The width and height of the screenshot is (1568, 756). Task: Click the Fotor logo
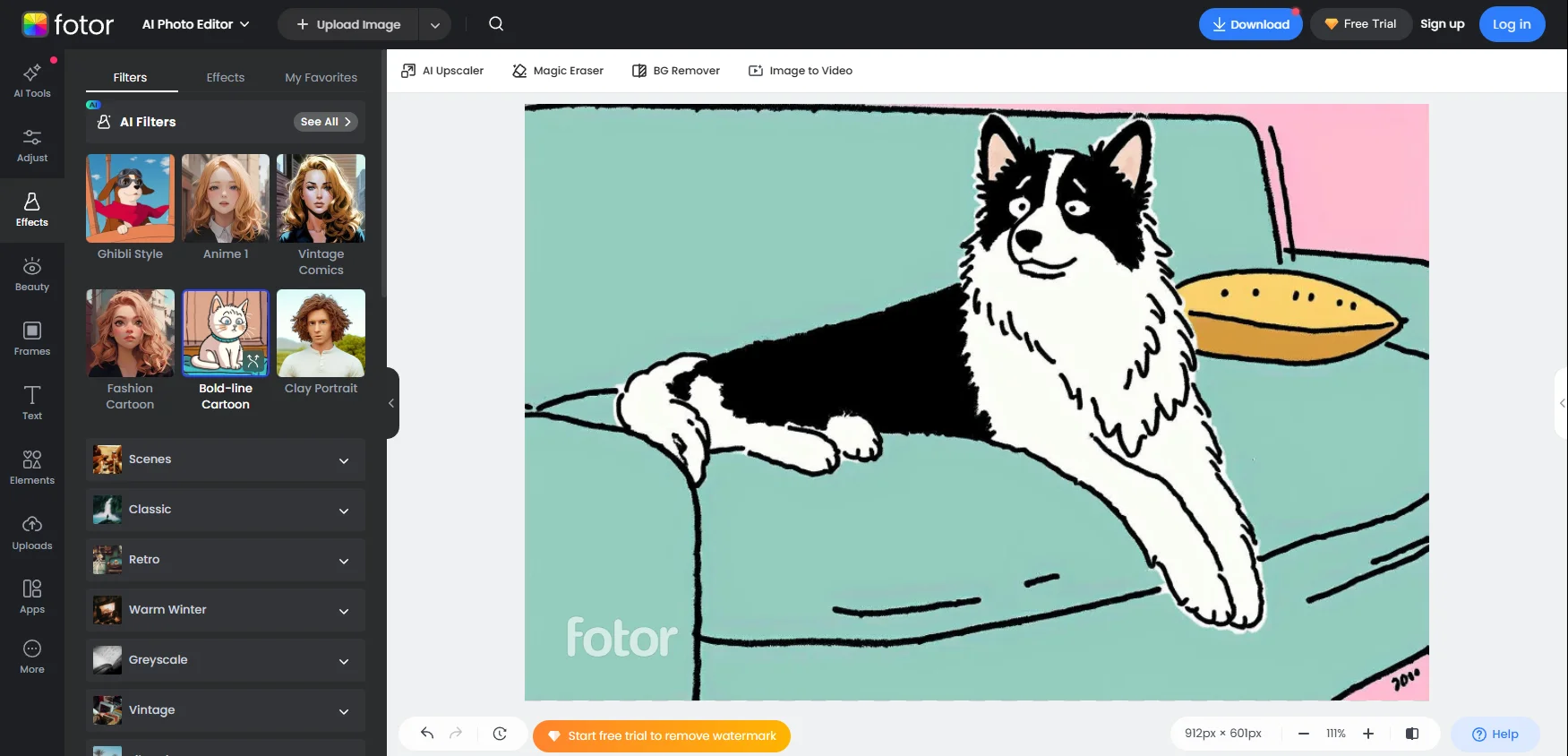(68, 24)
